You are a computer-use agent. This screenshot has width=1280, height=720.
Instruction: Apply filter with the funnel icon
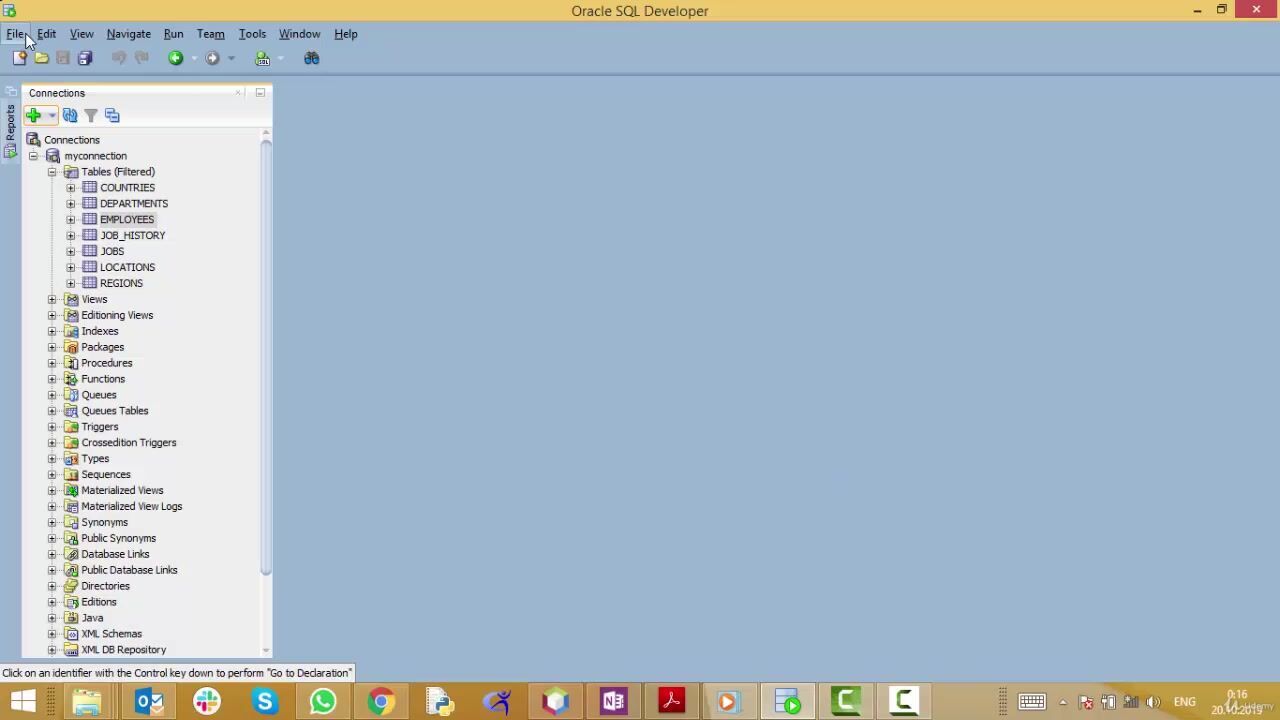click(x=91, y=116)
